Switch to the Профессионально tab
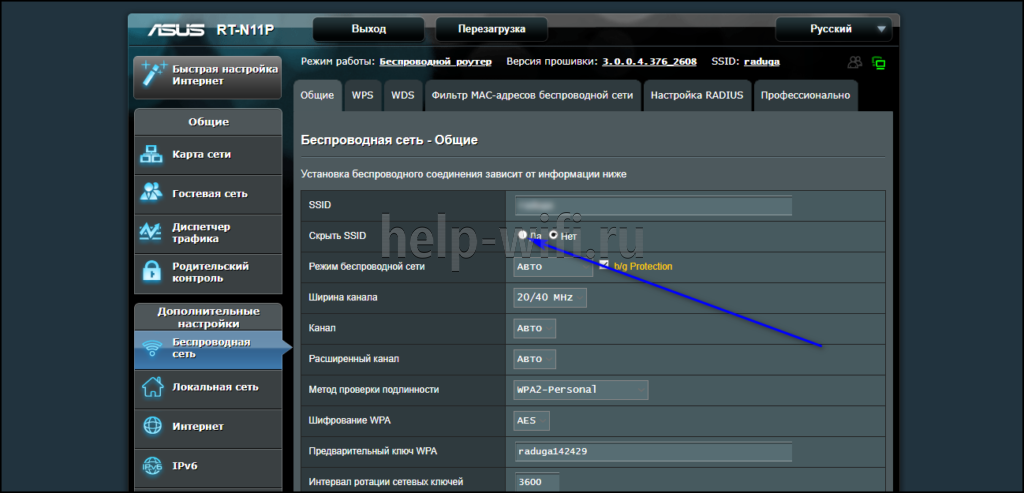The height and width of the screenshot is (493, 1024). pos(805,96)
